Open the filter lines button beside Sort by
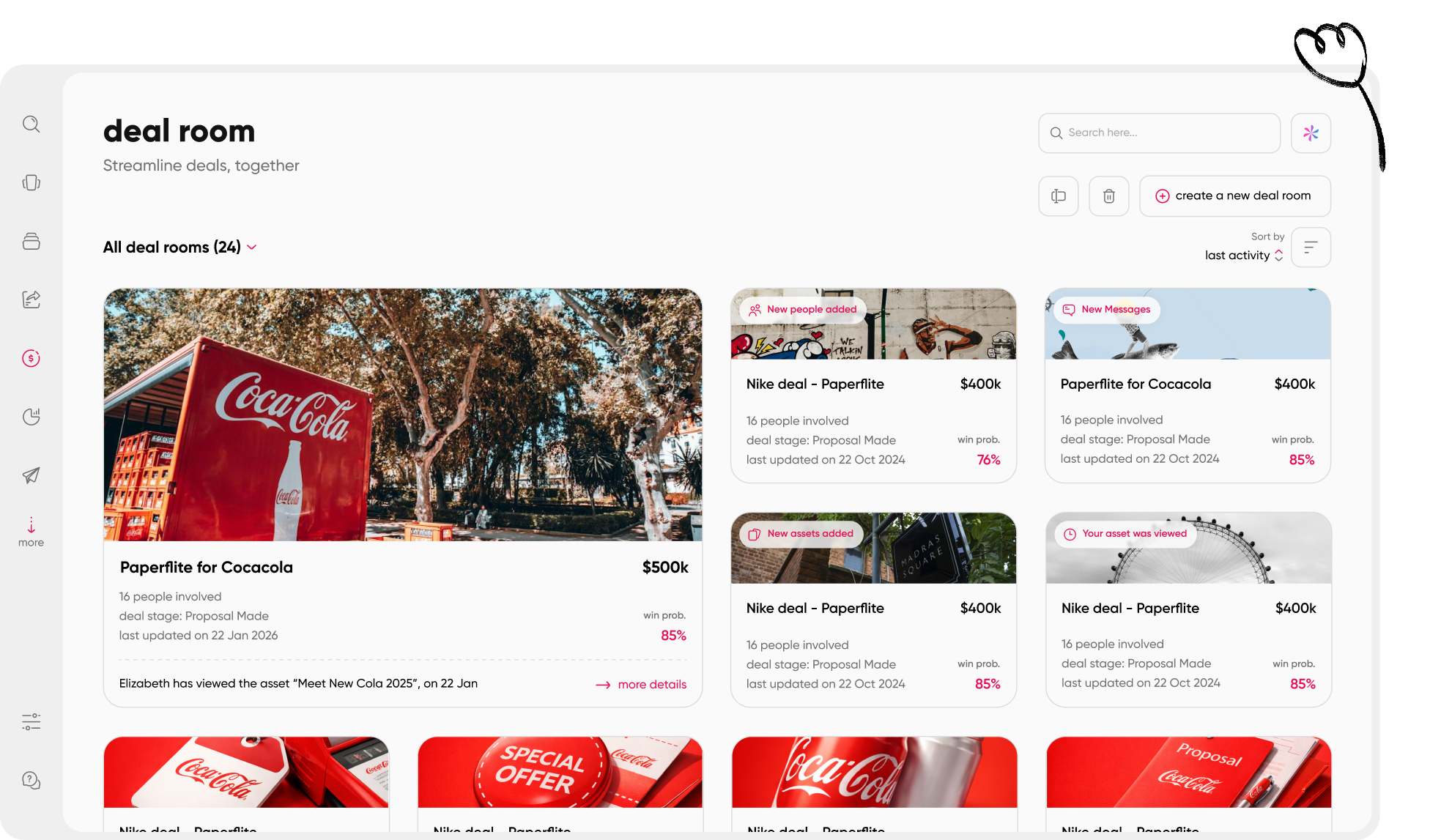 (1311, 248)
